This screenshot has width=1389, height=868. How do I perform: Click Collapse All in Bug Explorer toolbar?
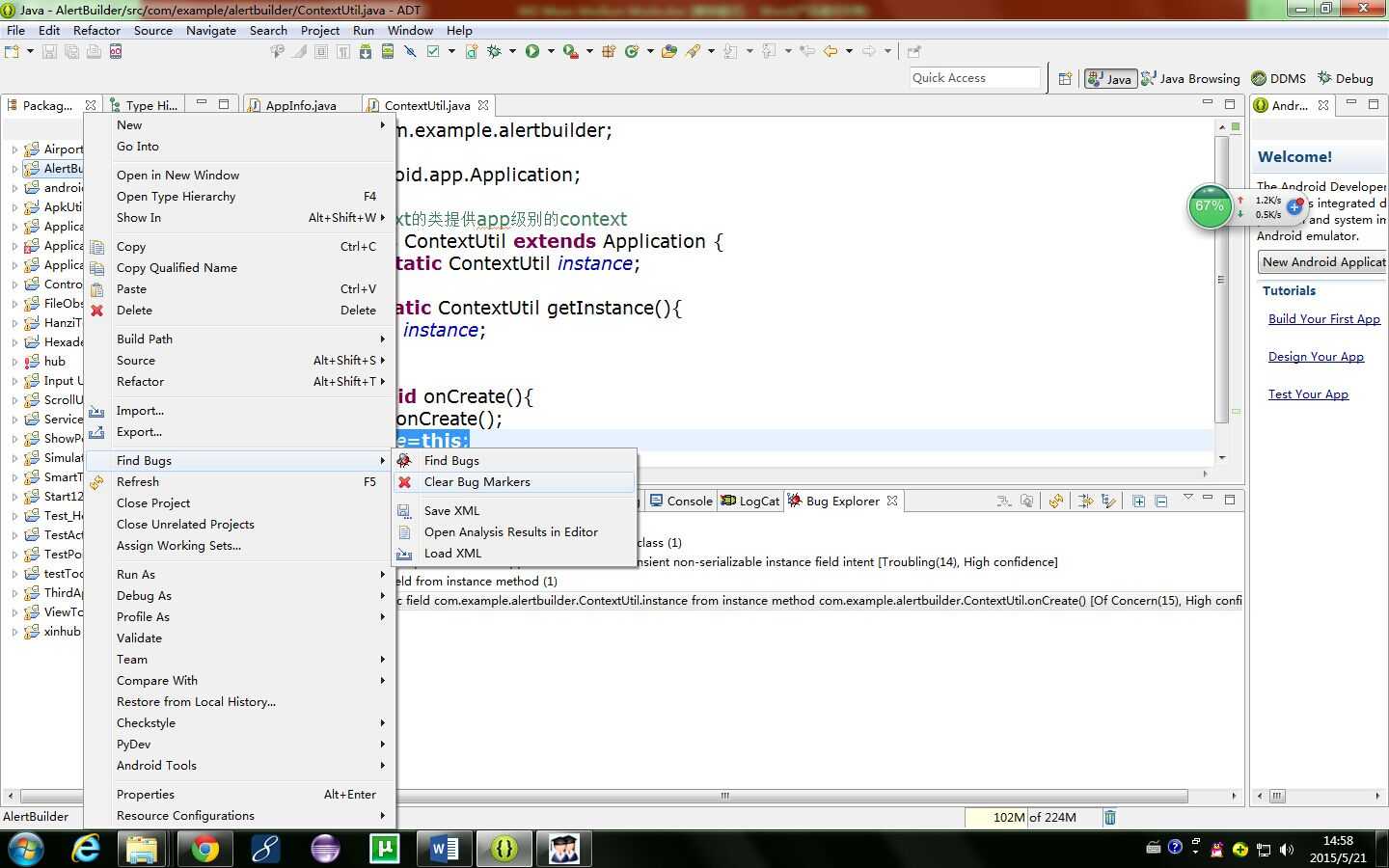tap(1161, 501)
